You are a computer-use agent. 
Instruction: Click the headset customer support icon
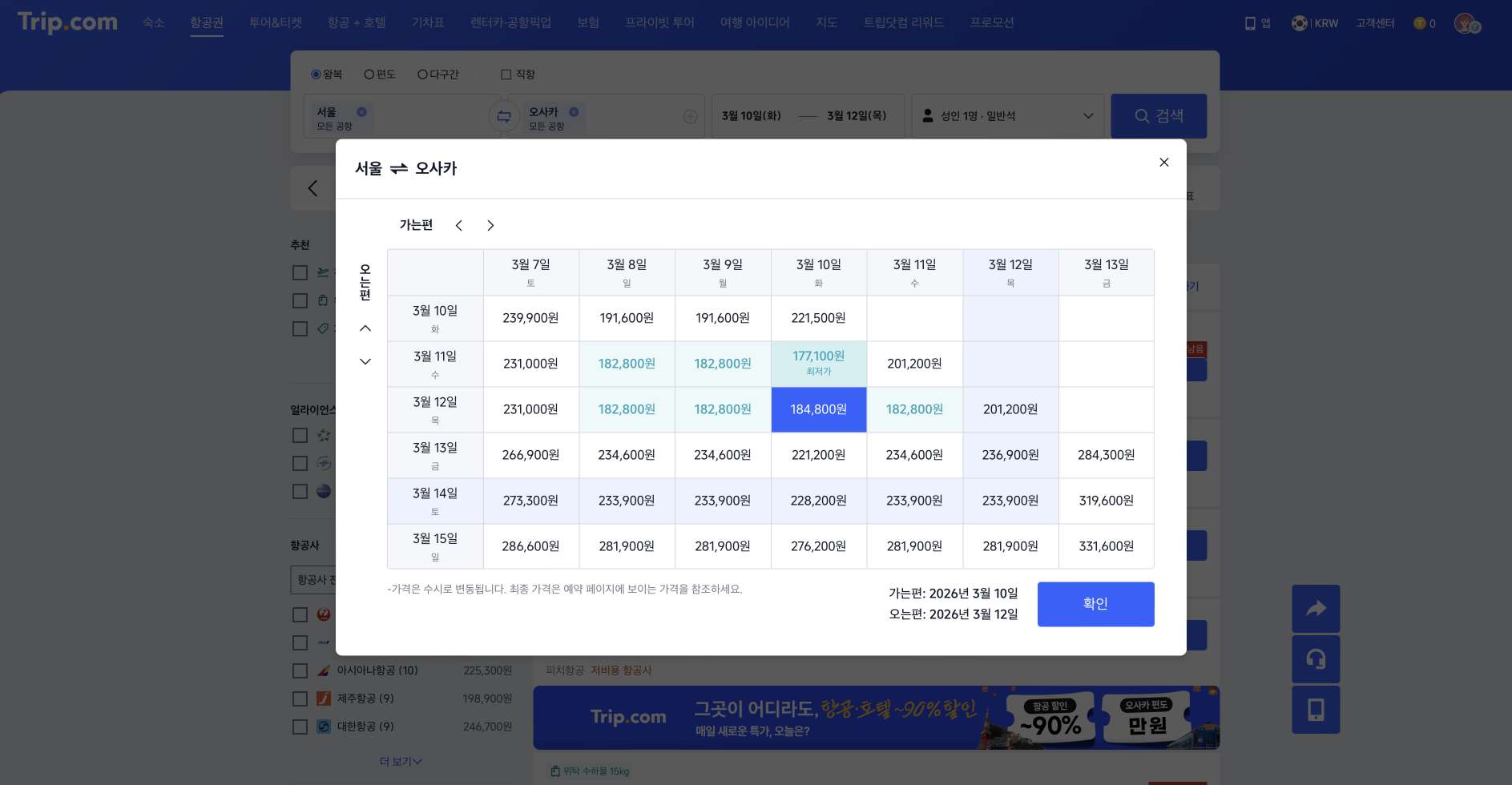[x=1315, y=659]
